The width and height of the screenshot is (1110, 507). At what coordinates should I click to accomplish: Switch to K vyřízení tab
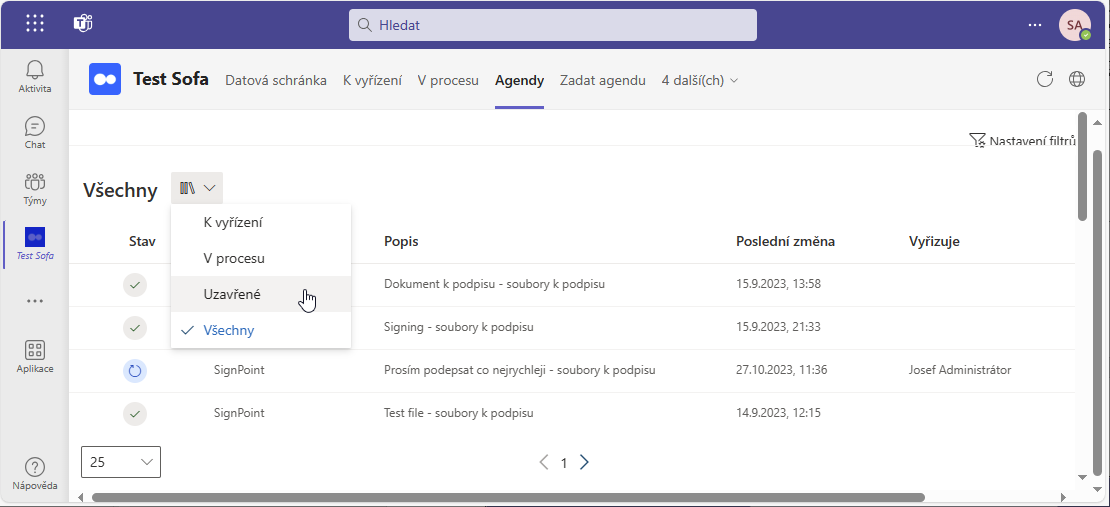(x=372, y=80)
